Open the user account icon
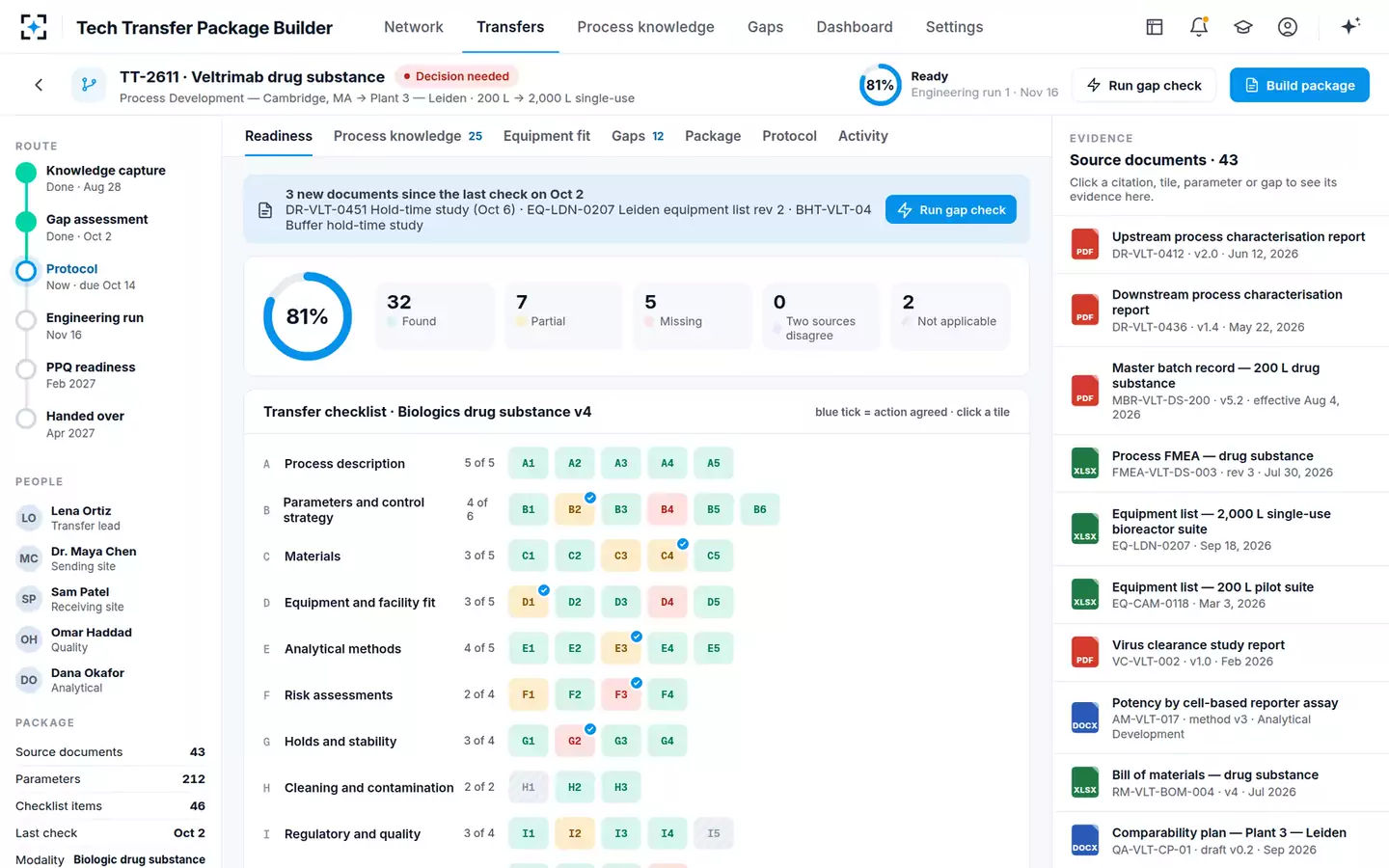The height and width of the screenshot is (868, 1389). pyautogui.click(x=1288, y=27)
